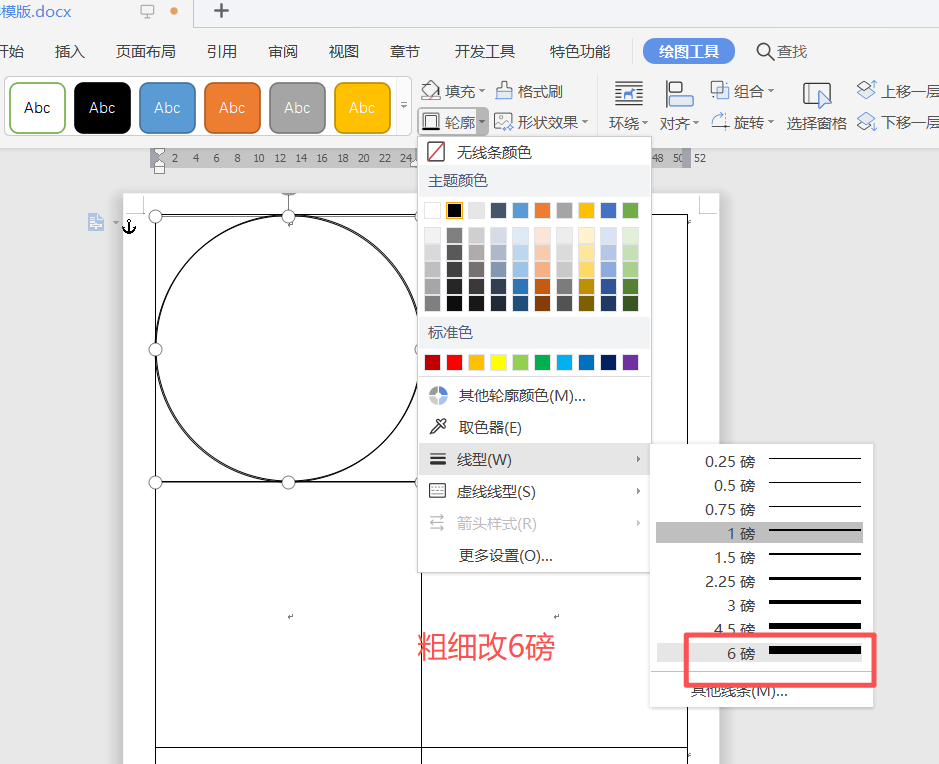Viewport: 939px width, 764px height.
Task: Click the 模版.docx document tab
Action: tap(36, 11)
